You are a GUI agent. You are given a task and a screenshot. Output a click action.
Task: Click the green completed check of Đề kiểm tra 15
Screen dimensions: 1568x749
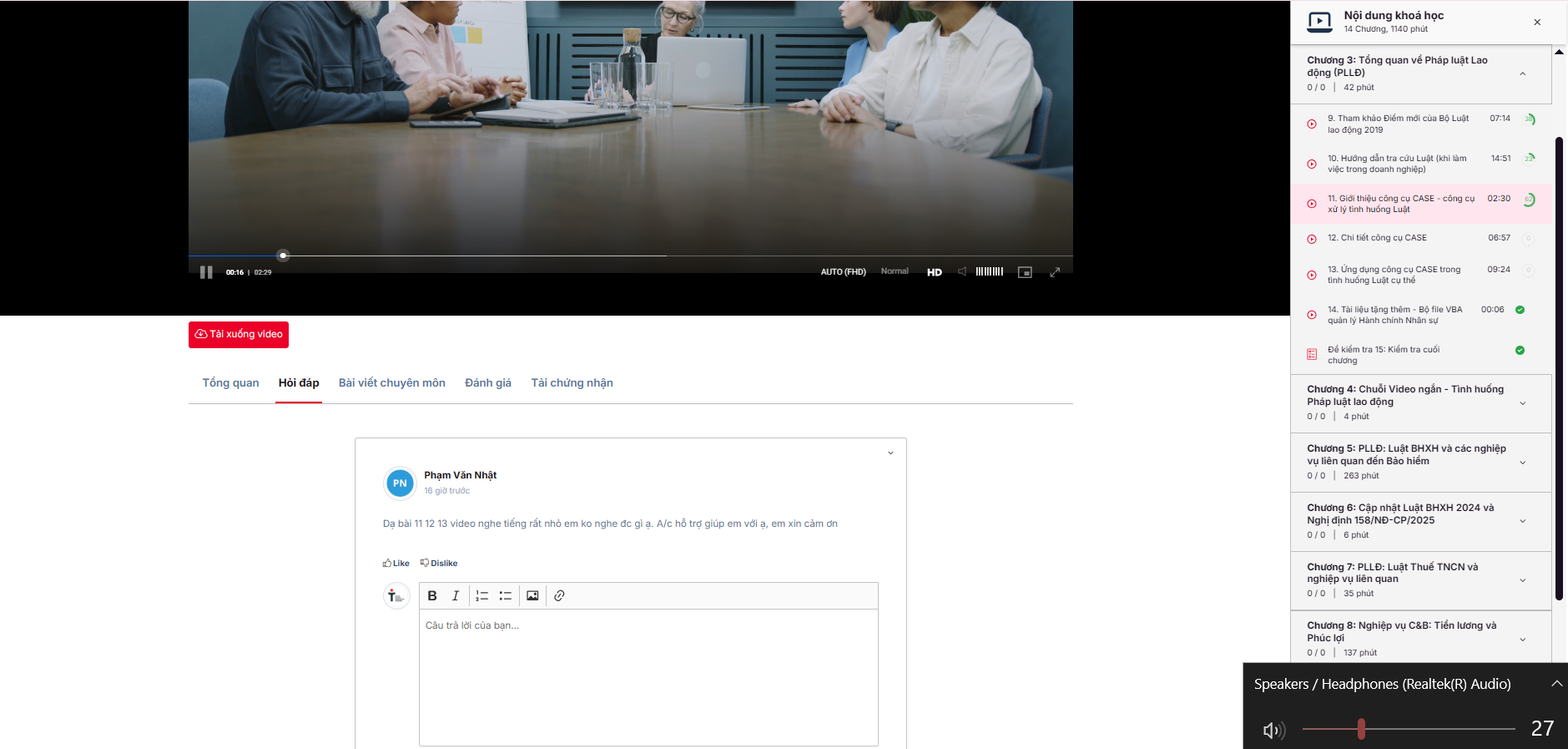1520,351
